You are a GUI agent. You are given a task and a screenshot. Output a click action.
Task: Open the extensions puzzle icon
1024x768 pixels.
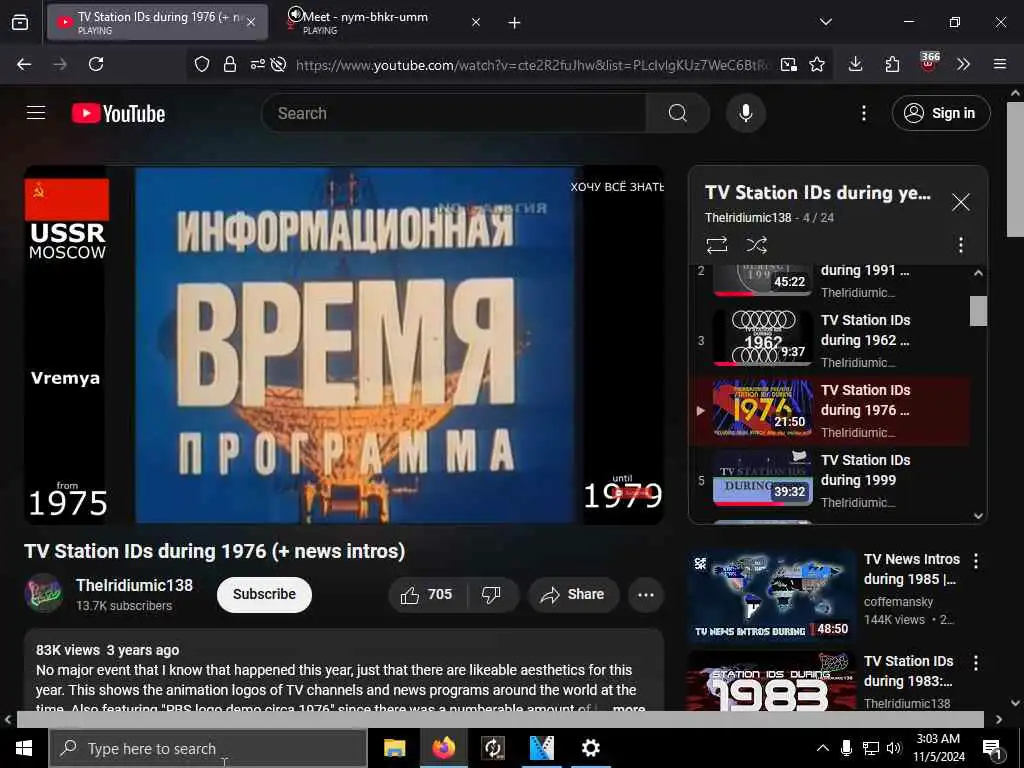892,64
